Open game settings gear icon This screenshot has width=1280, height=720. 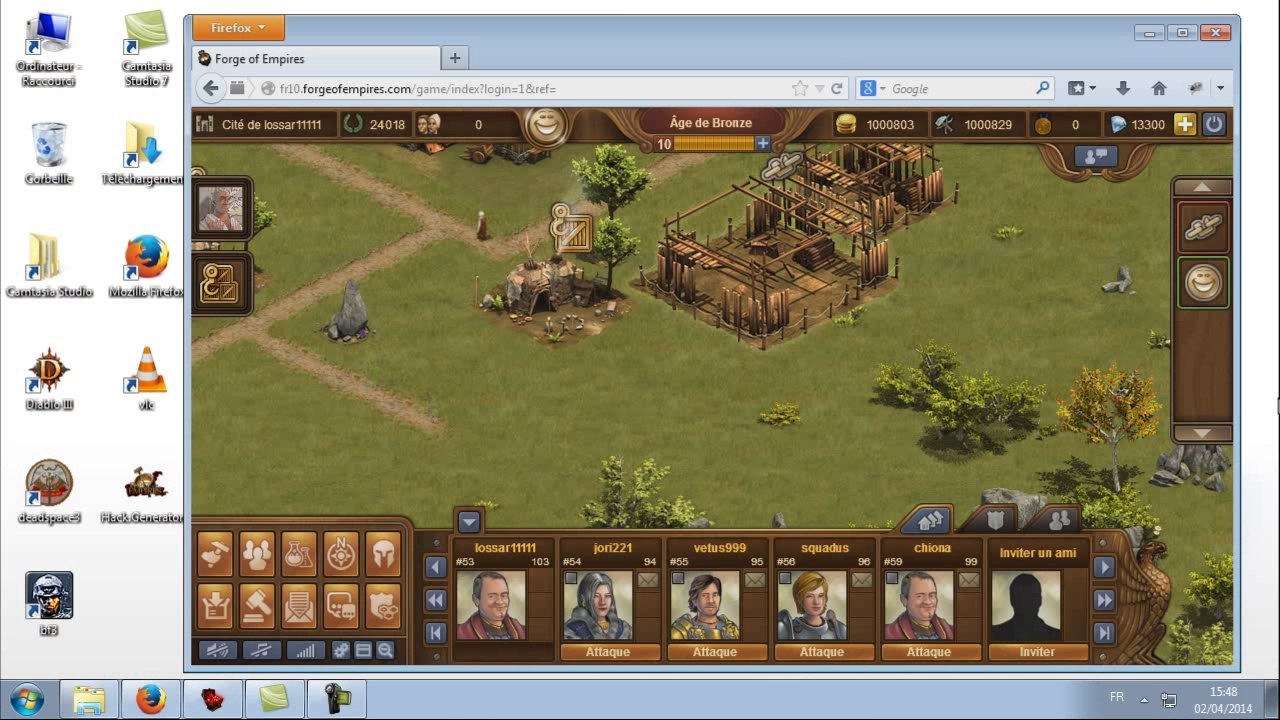341,650
